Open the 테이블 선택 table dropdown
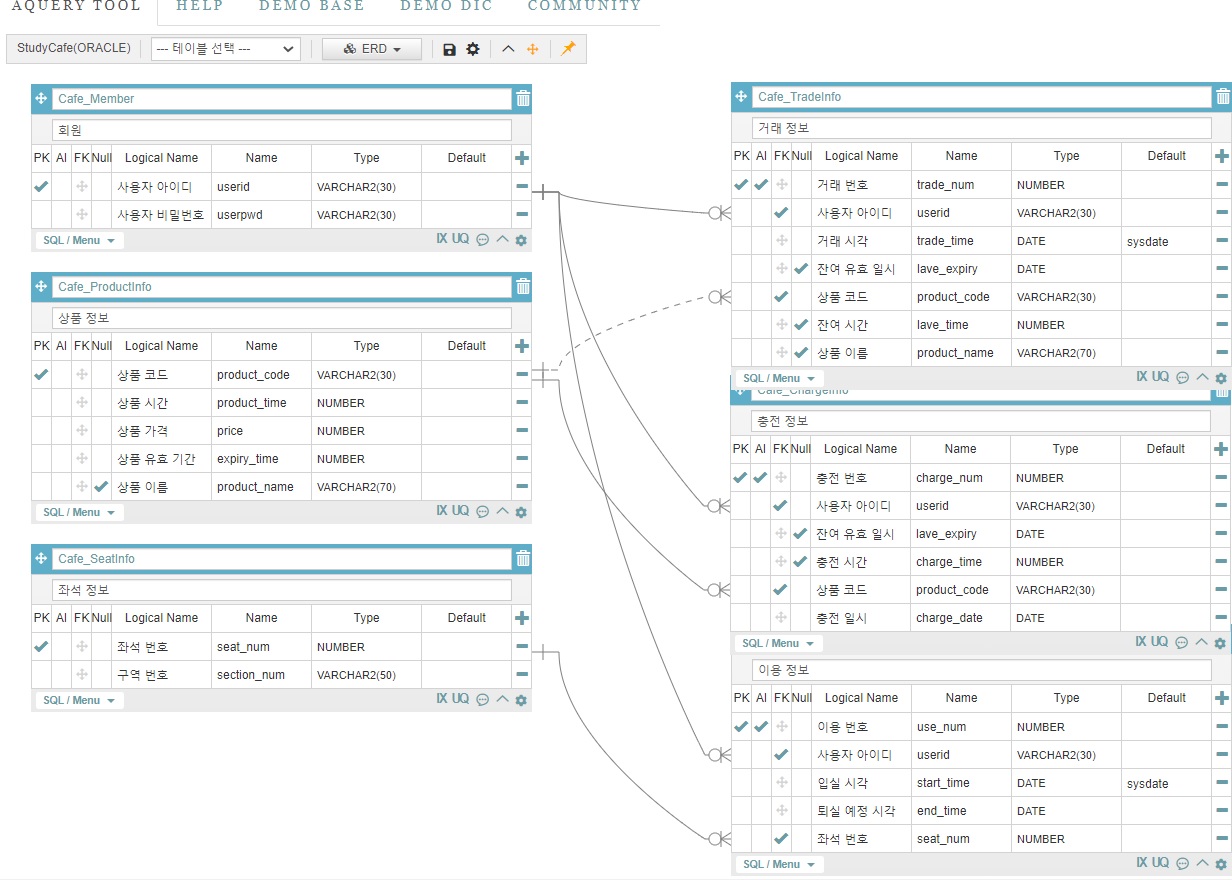Viewport: 1232px width, 880px height. pyautogui.click(x=226, y=49)
